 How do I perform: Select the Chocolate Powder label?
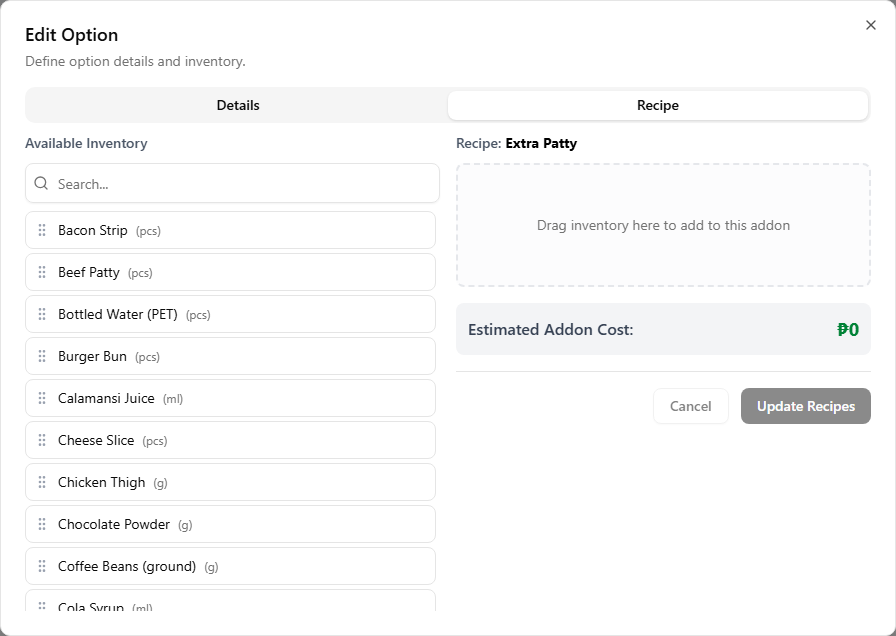click(114, 524)
